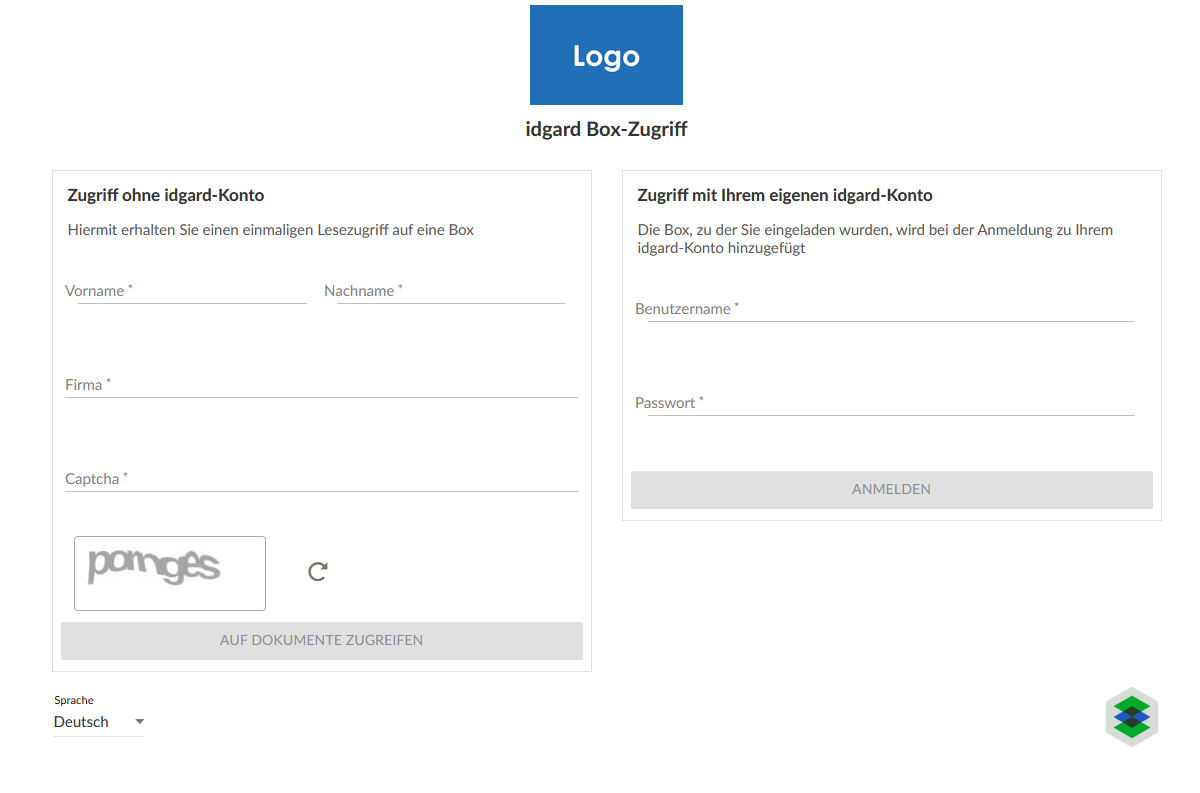Click heading 'Zugriff ohne idgard-Konto'
The height and width of the screenshot is (793, 1200).
coord(166,195)
